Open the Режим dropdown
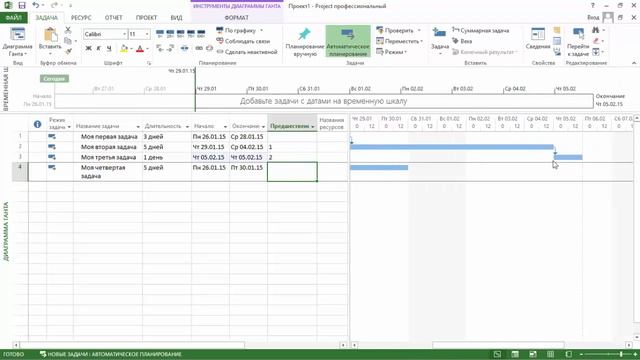 (391, 52)
